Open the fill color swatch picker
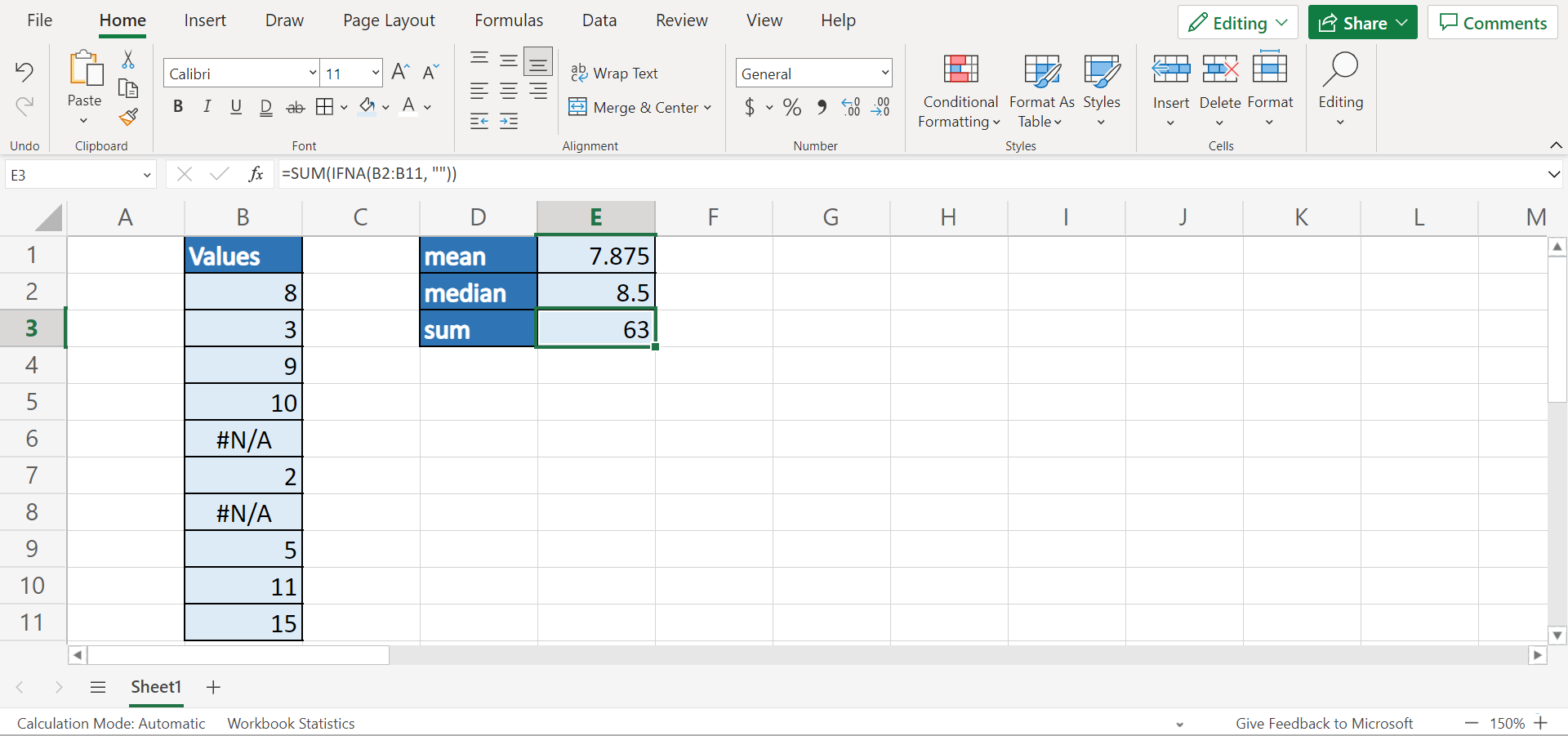The width and height of the screenshot is (1568, 736). 386,107
